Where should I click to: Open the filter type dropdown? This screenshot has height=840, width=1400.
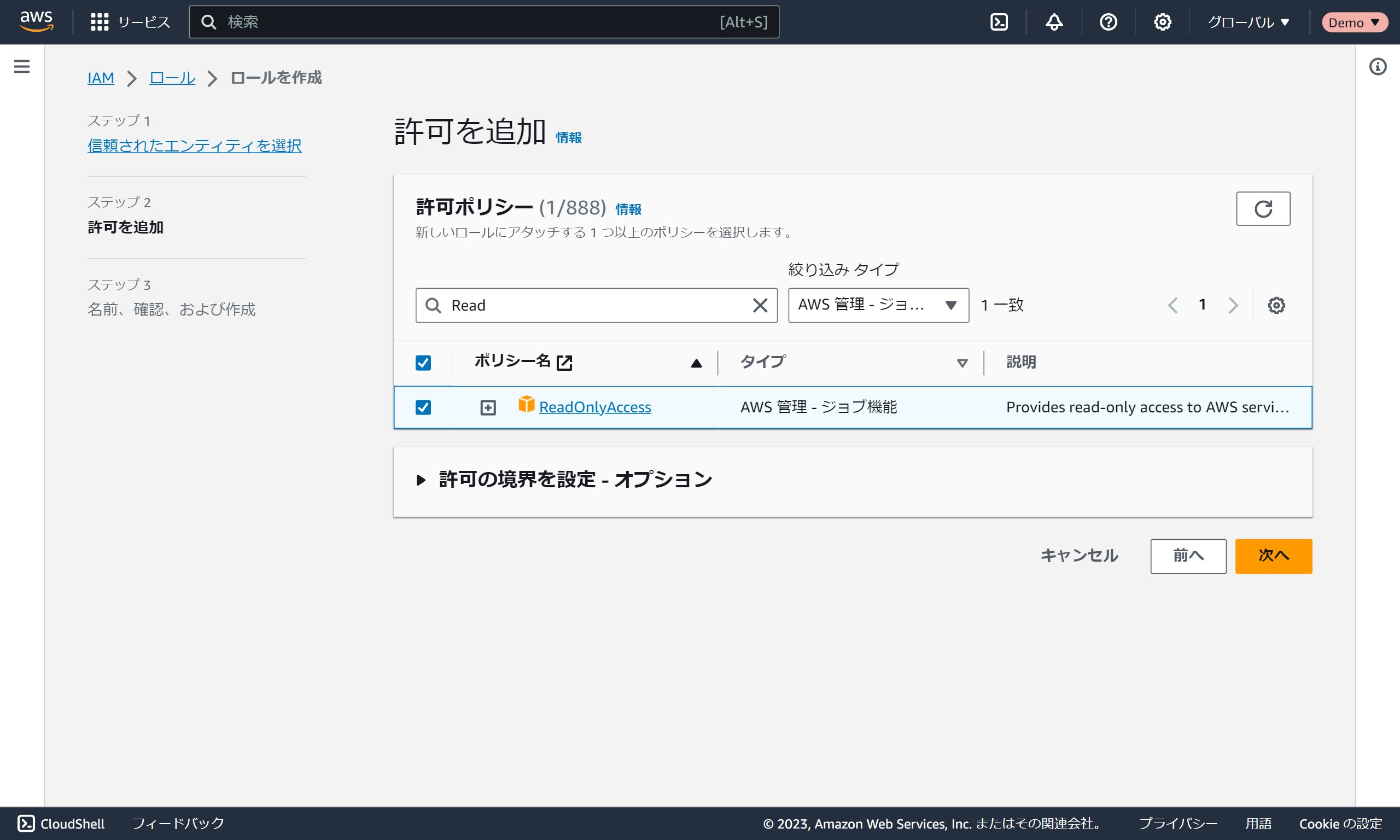(x=878, y=306)
